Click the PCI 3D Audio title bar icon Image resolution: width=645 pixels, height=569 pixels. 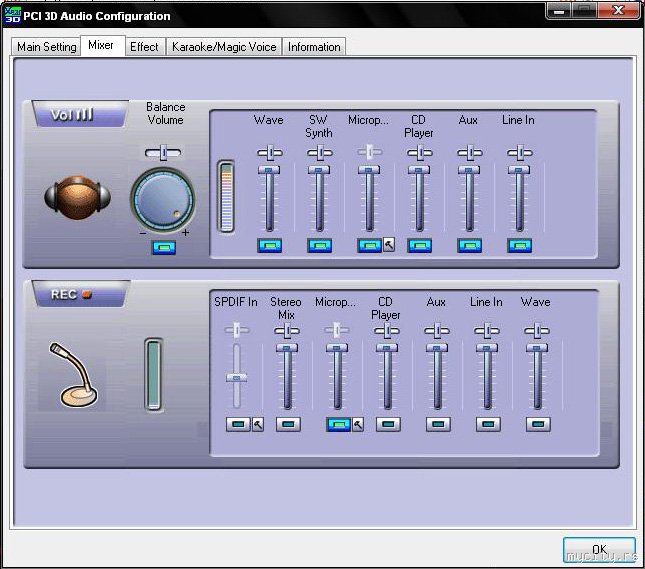pyautogui.click(x=13, y=15)
